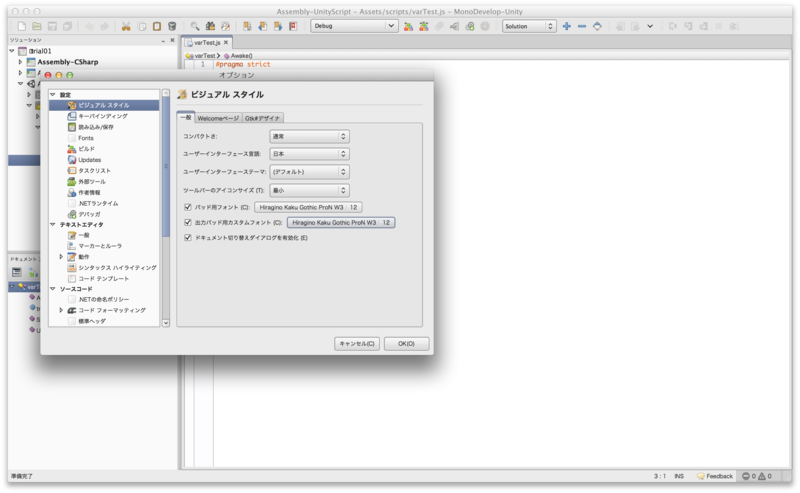Click the Find in Files binoculars icon
The image size is (800, 493).
[x=210, y=26]
